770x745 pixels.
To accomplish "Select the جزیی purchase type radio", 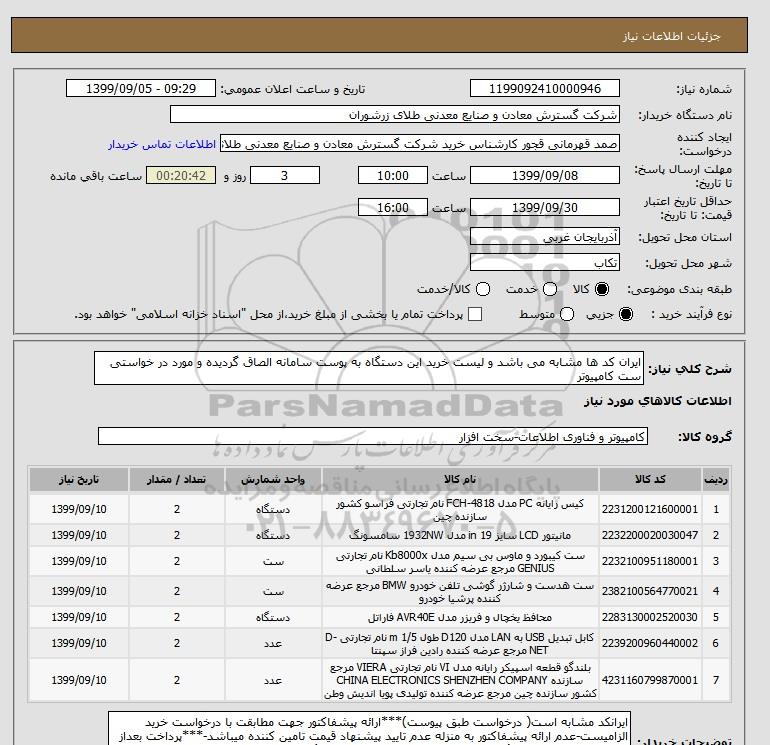I will click(x=626, y=314).
